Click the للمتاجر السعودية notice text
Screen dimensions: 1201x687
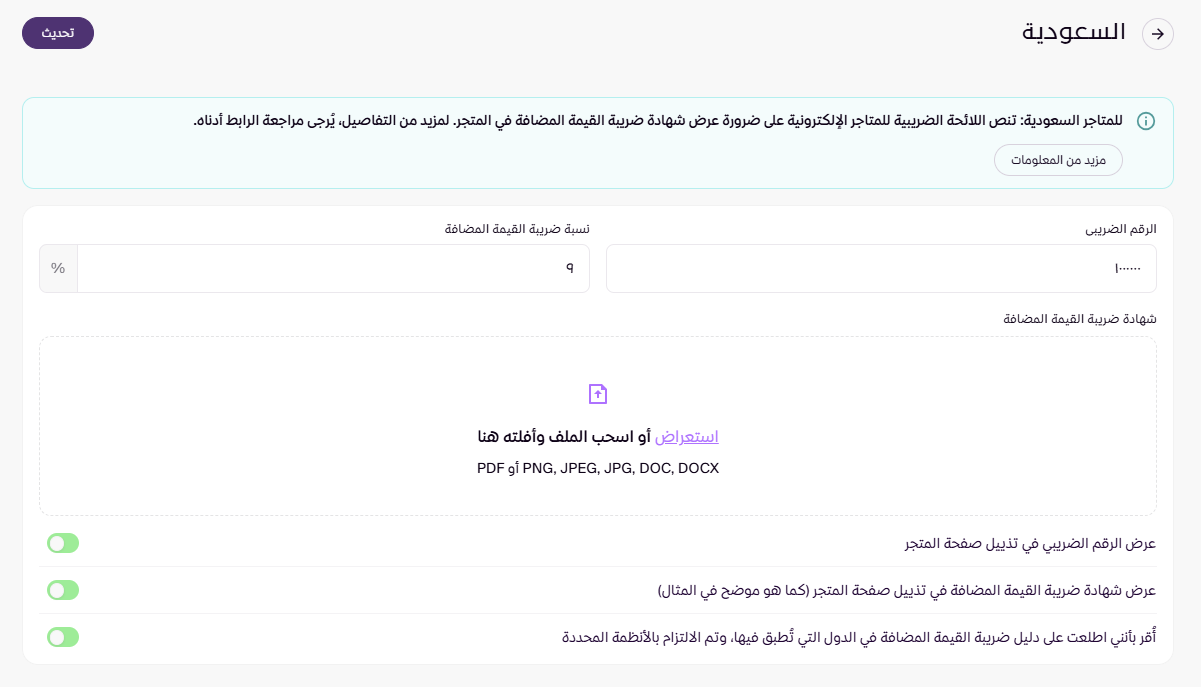[658, 121]
